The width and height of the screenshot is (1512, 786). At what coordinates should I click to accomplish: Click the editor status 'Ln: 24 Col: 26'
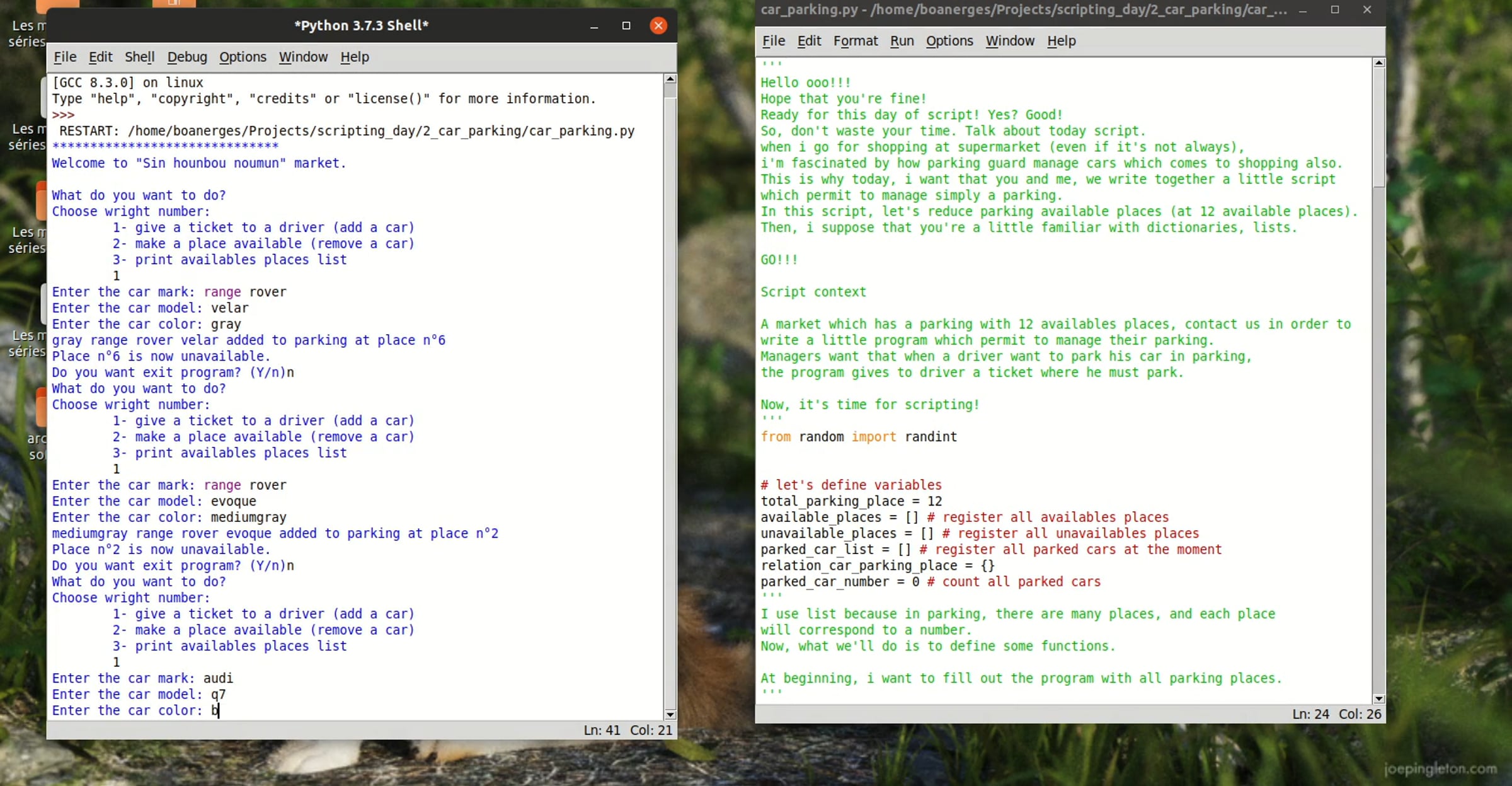[1337, 714]
